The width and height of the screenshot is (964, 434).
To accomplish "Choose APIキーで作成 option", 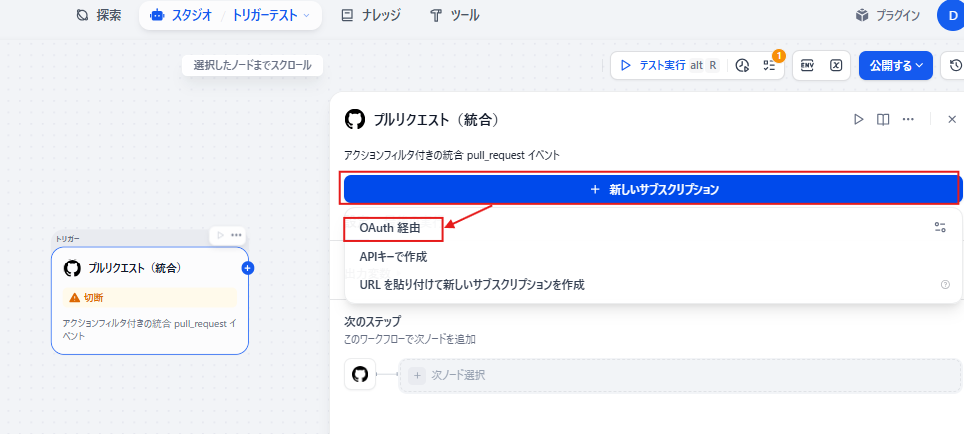I will tap(393, 256).
